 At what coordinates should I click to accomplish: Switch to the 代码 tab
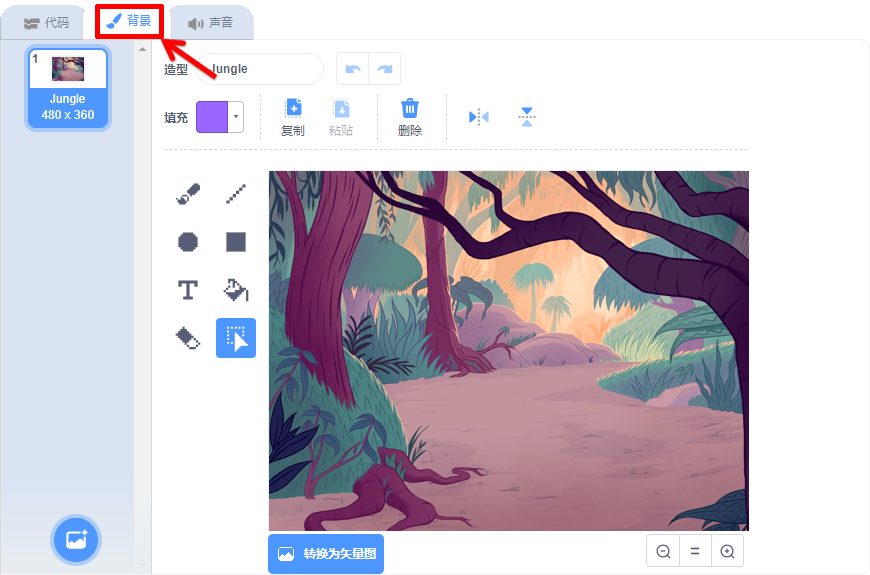click(x=45, y=23)
